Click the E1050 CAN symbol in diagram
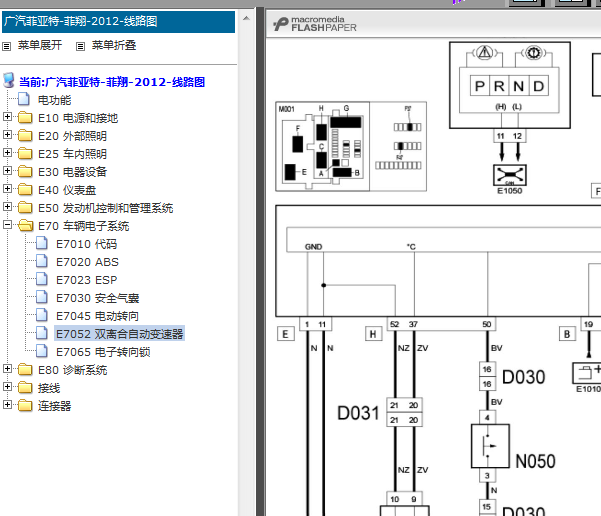Image resolution: width=601 pixels, height=516 pixels. point(510,175)
